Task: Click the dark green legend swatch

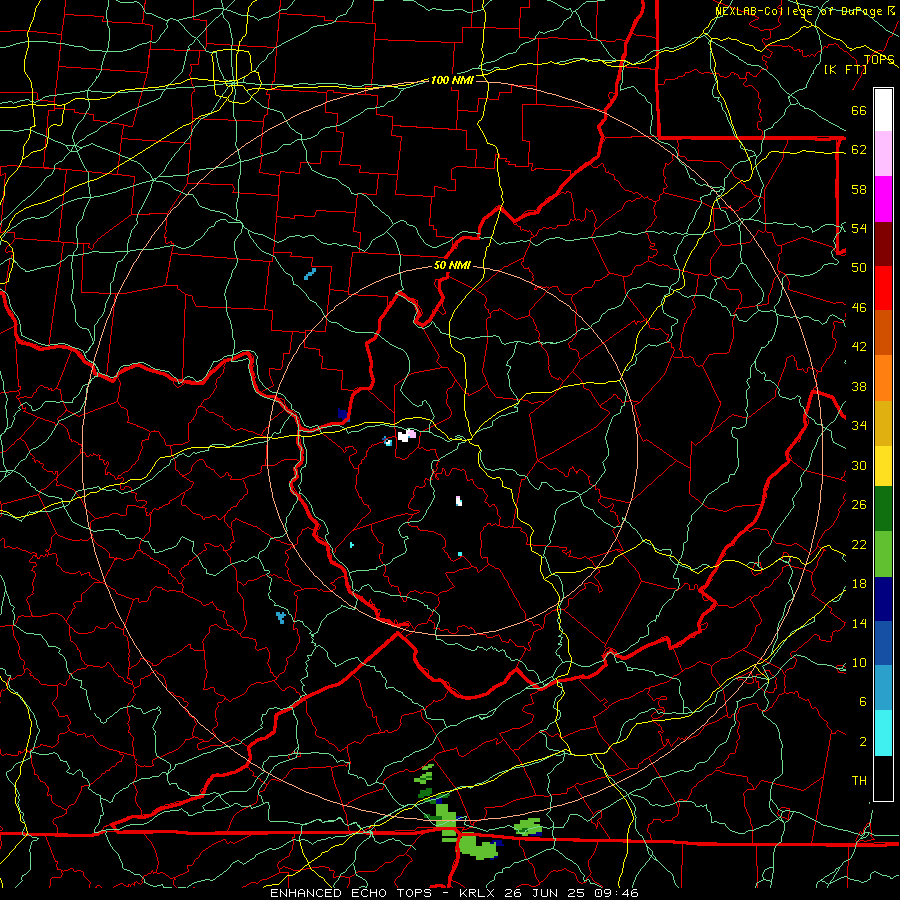Action: pos(883,509)
